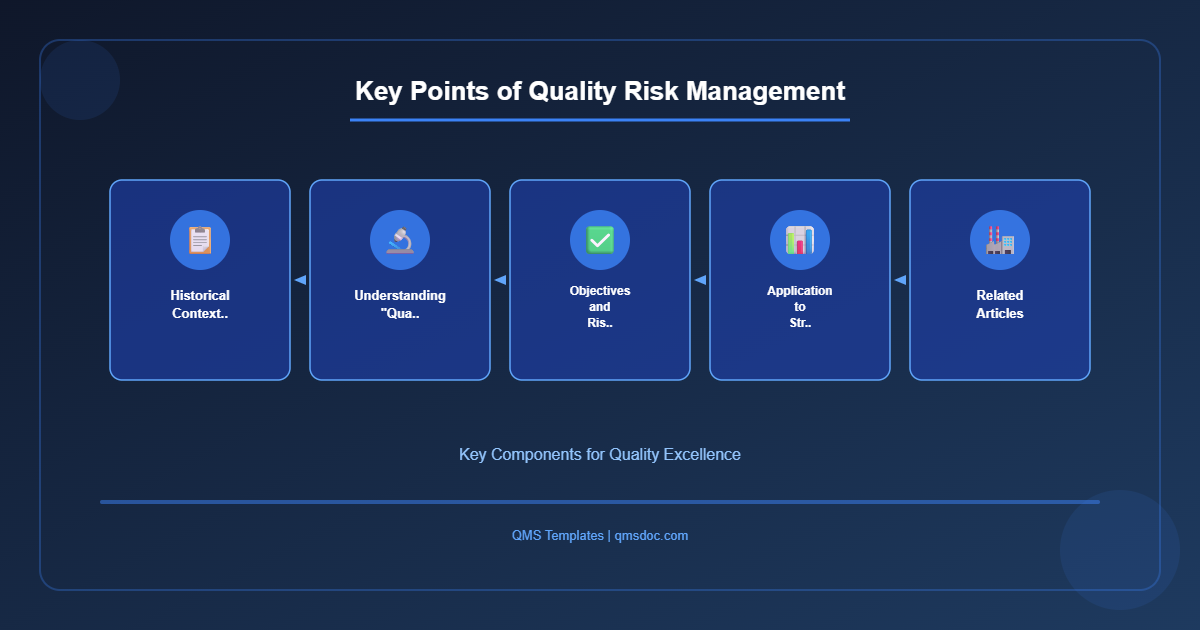Click the arrow between Application and Related Articles cards
Image resolution: width=1200 pixels, height=630 pixels.
[x=900, y=280]
